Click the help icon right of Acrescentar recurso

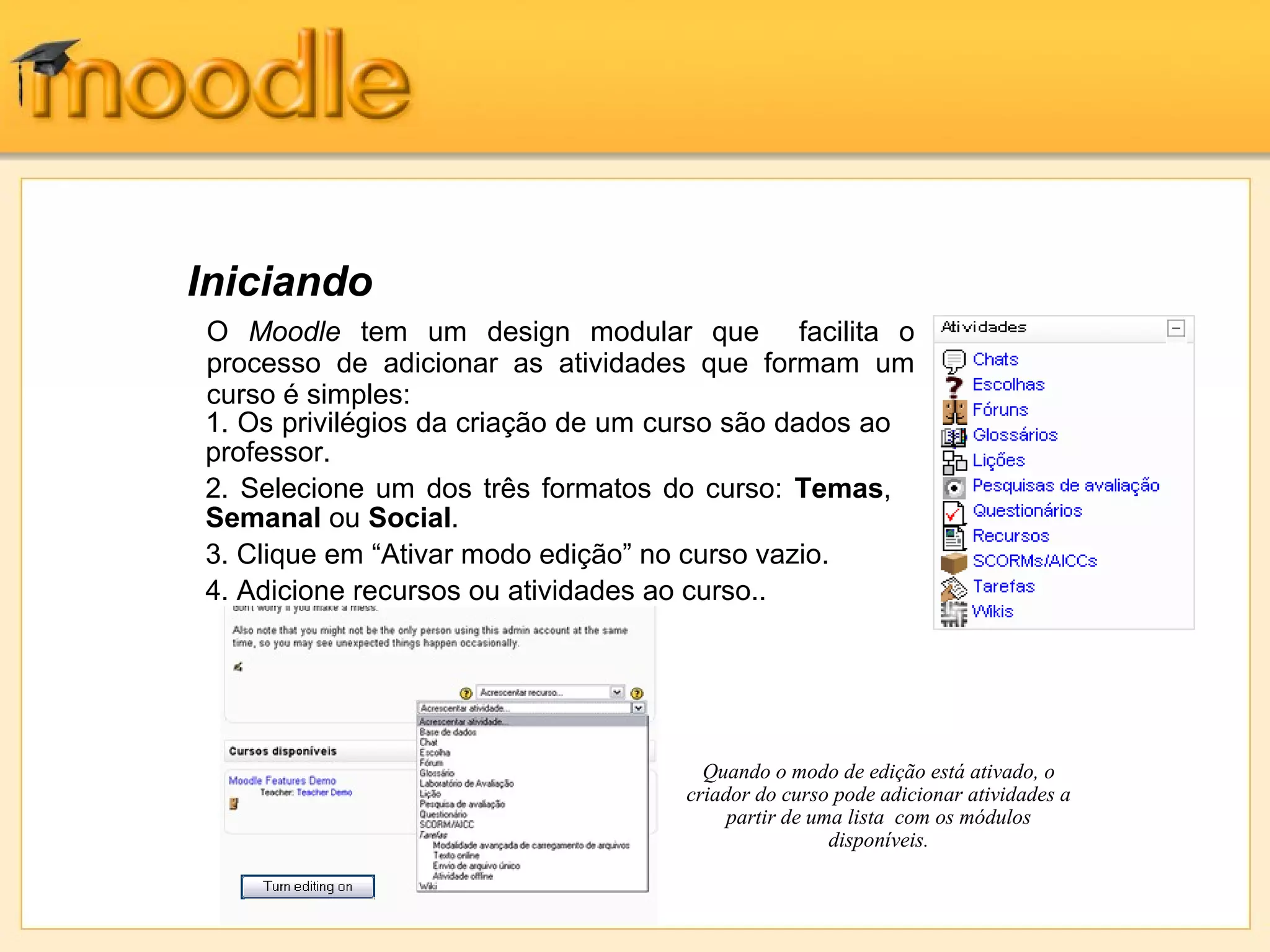tap(636, 693)
